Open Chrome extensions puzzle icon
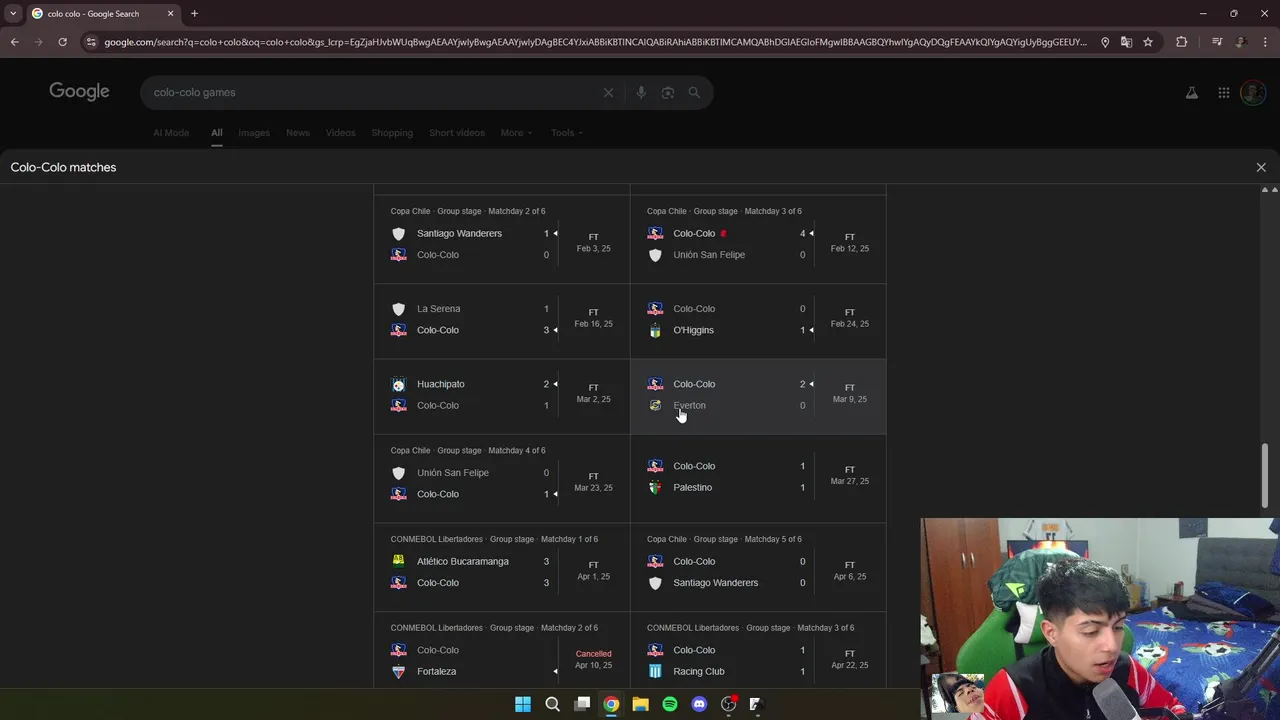This screenshot has width=1280, height=720. 1182,42
